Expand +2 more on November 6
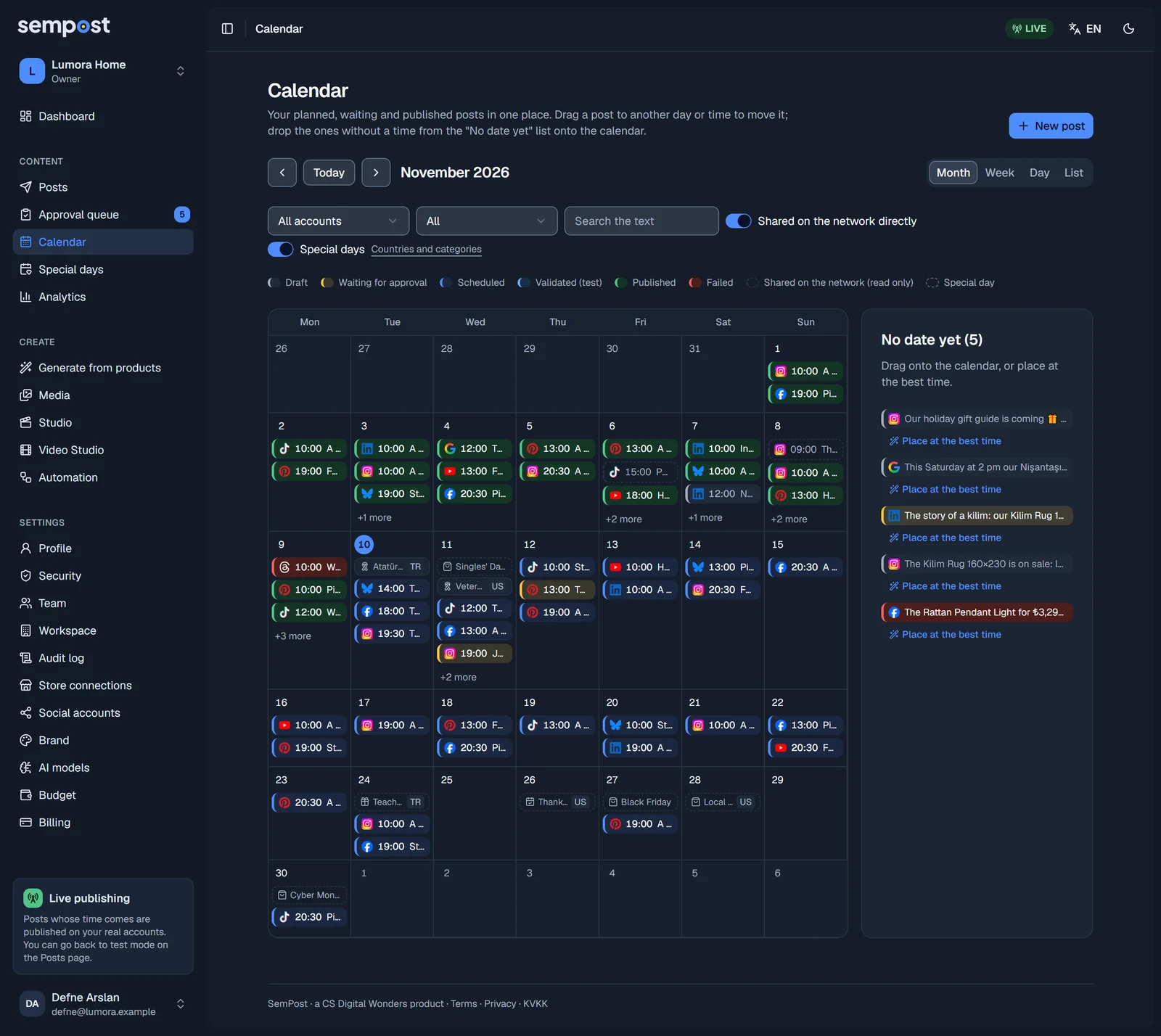The image size is (1161, 1036). 623,519
